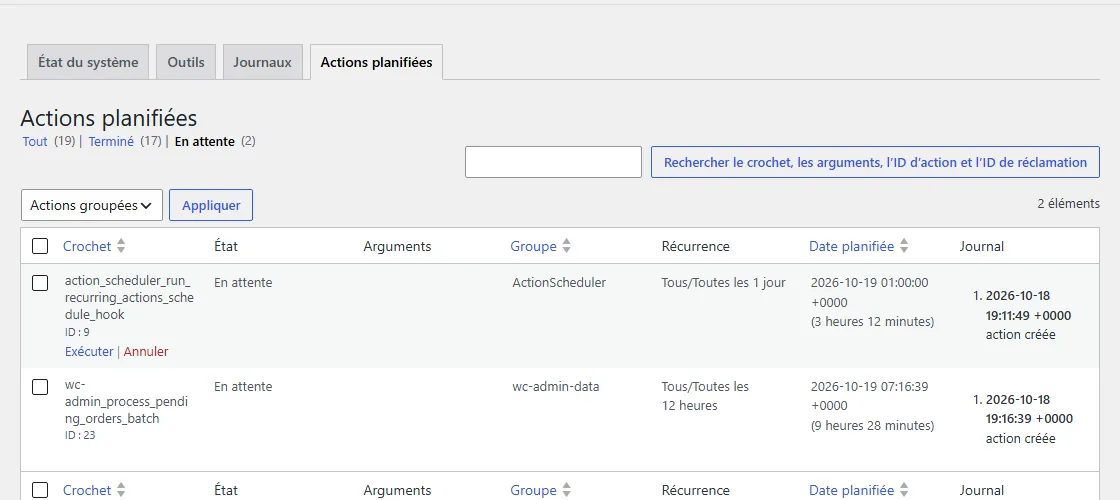Click the action_scheduler_run_recurring hook name
The image size is (1120, 500).
[129, 299]
